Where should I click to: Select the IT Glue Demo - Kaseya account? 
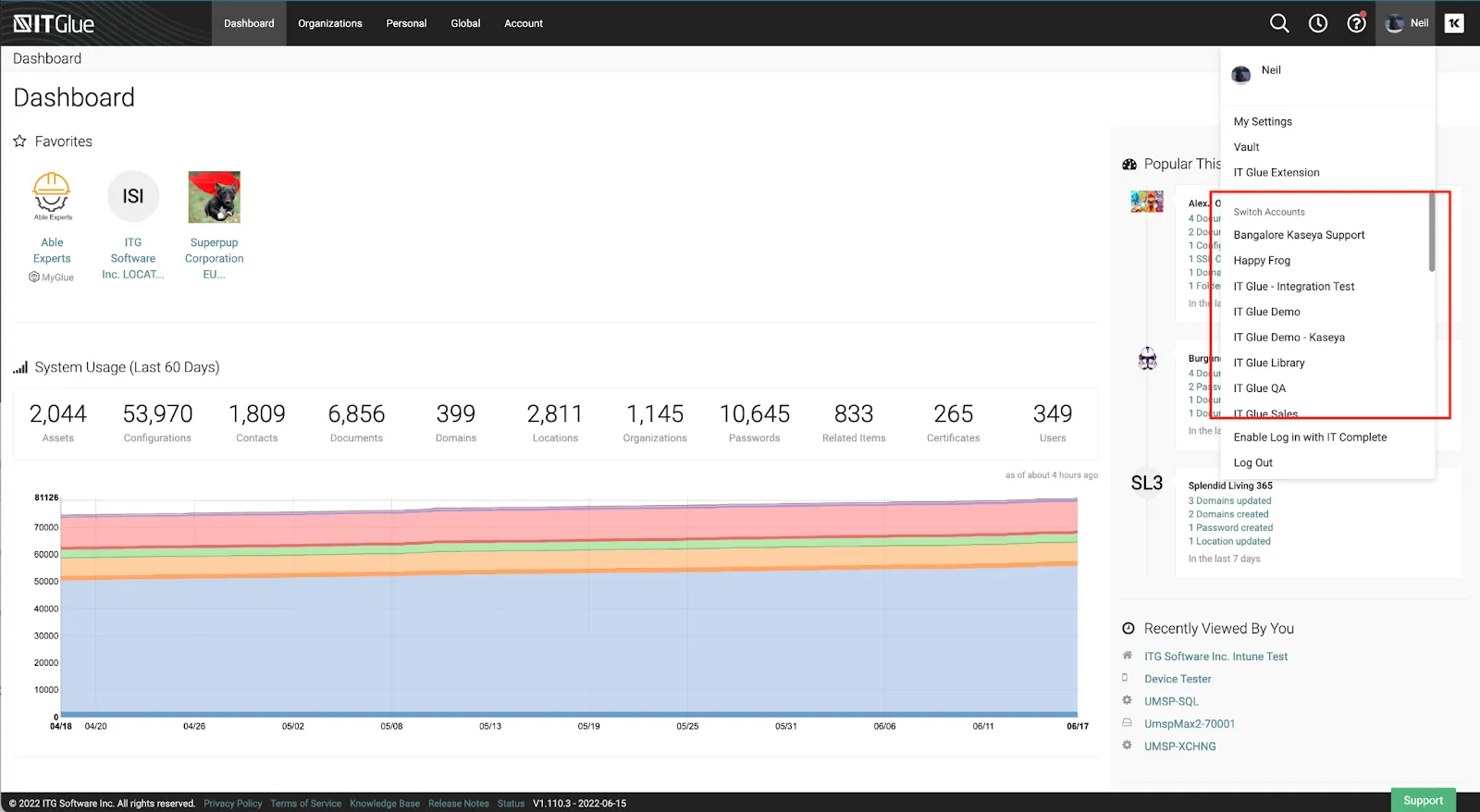click(x=1289, y=338)
